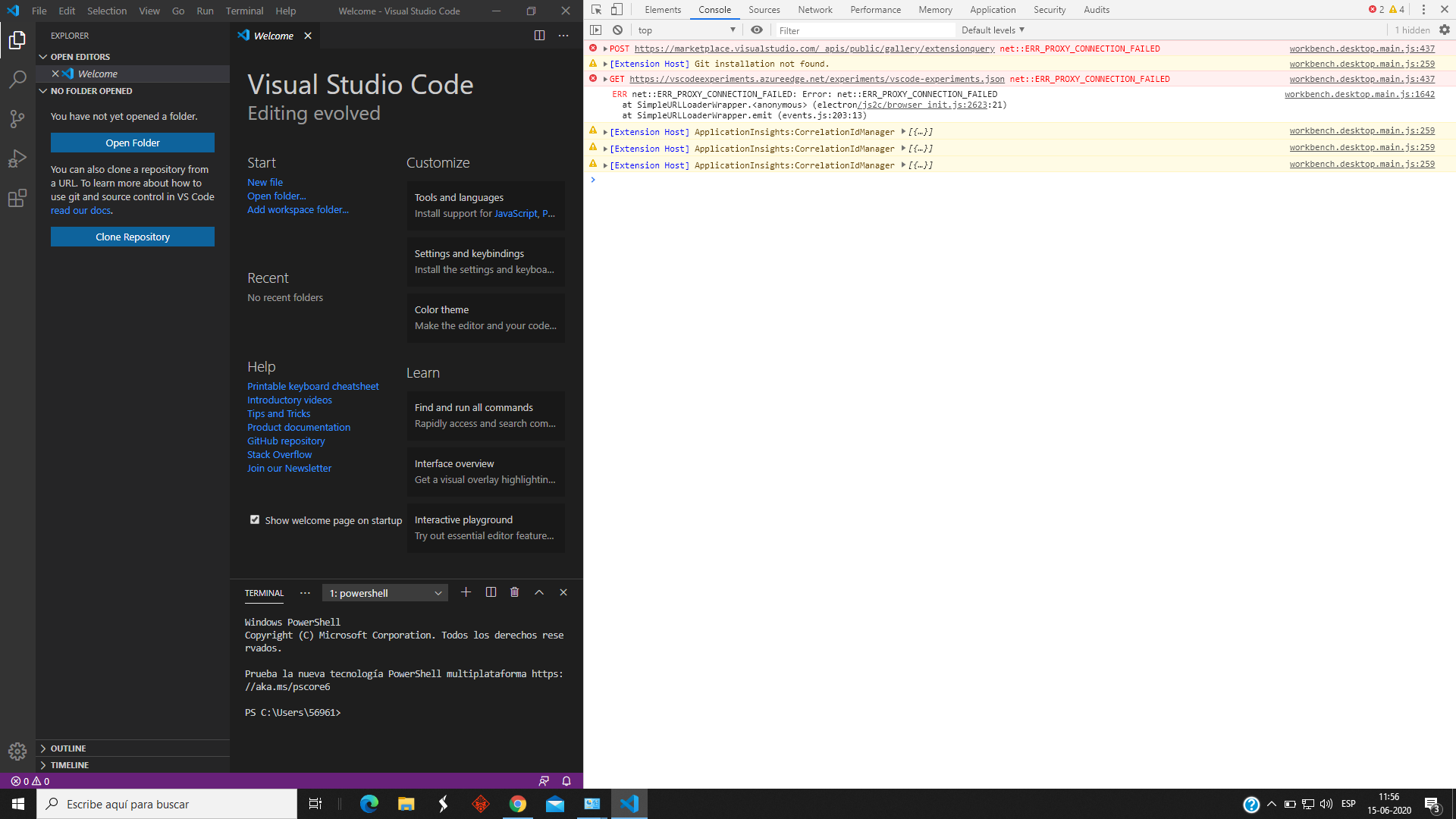Click the read our docs link

[x=80, y=210]
